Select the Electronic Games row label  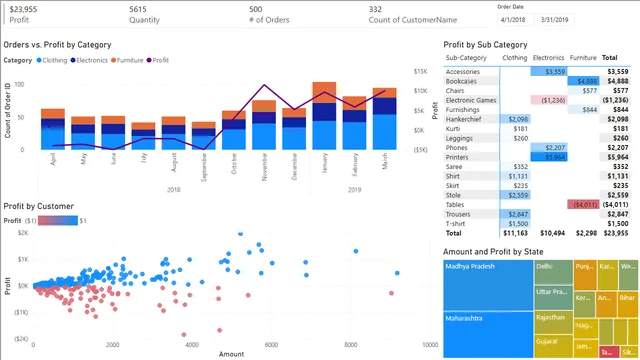click(x=471, y=100)
